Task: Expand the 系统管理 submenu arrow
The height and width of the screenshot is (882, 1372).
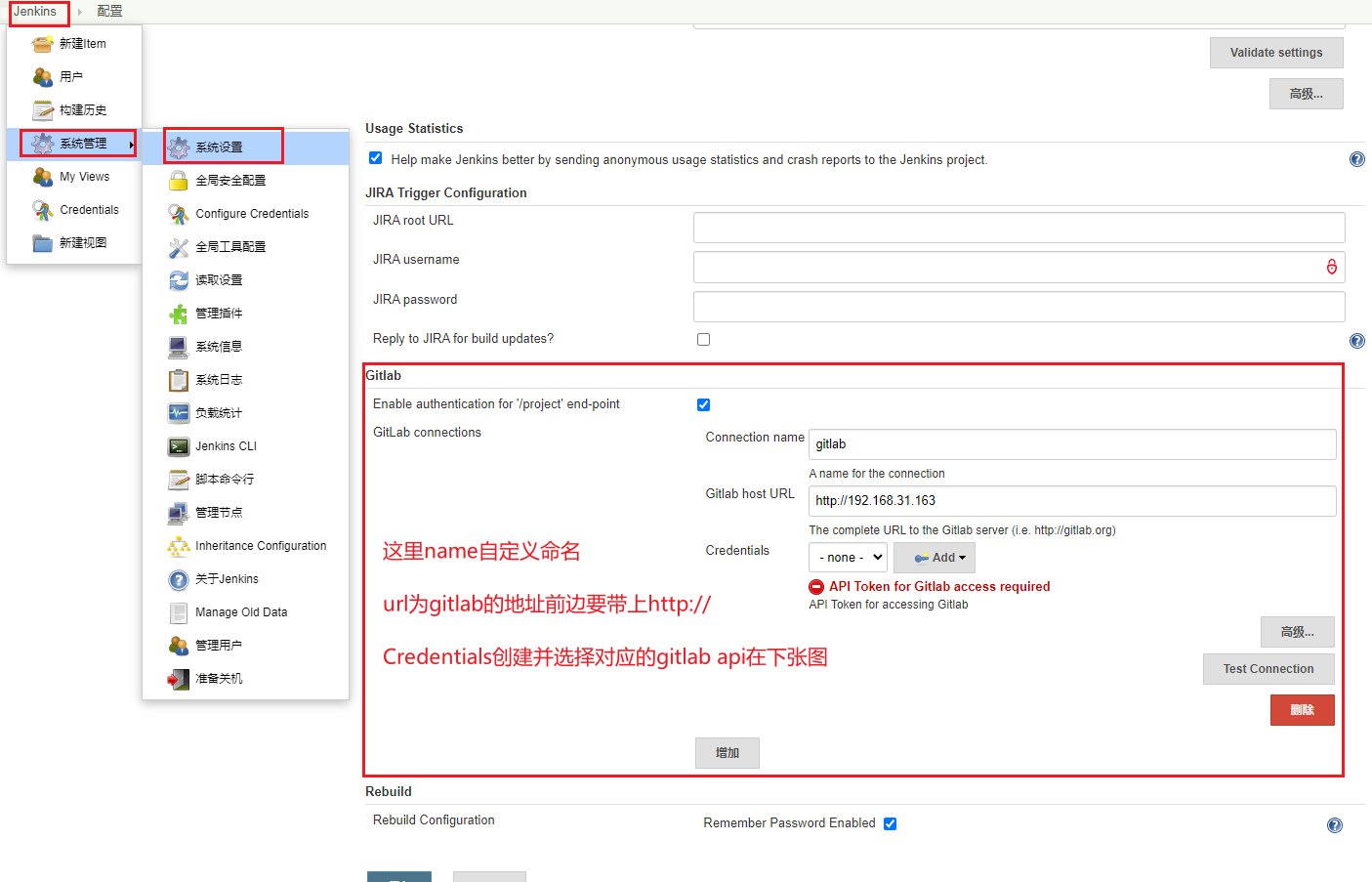Action: point(132,145)
